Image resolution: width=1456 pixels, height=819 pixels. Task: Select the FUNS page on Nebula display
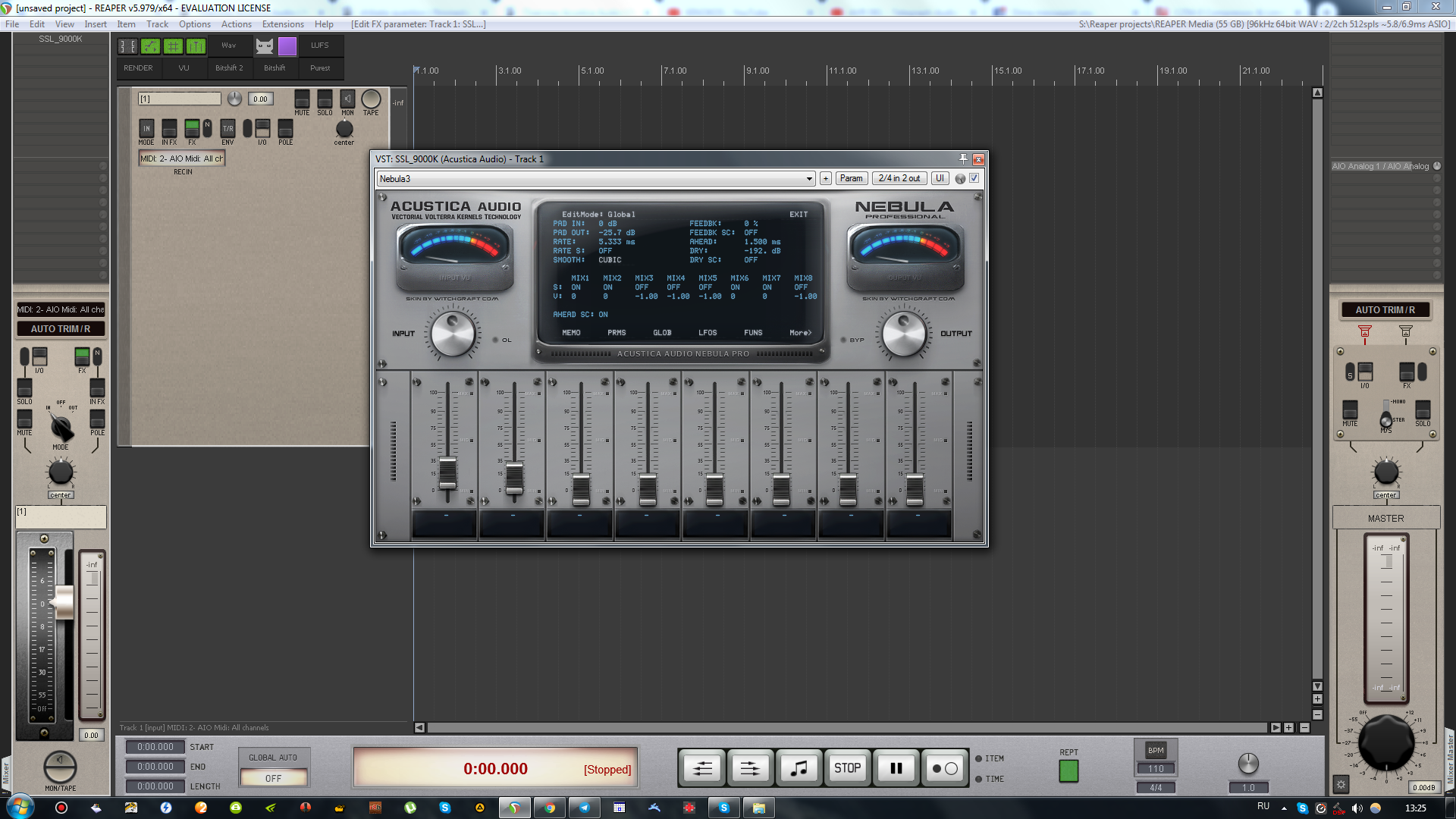(753, 333)
